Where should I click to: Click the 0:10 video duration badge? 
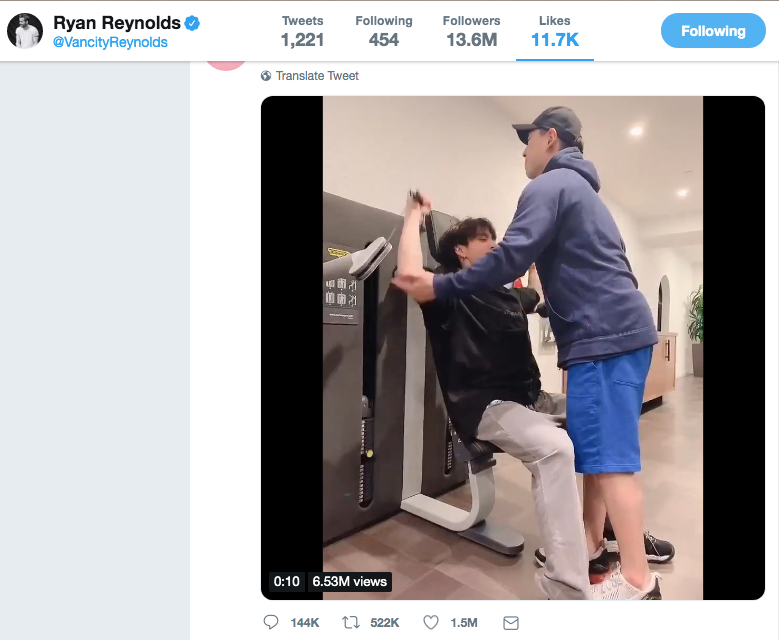click(x=287, y=581)
